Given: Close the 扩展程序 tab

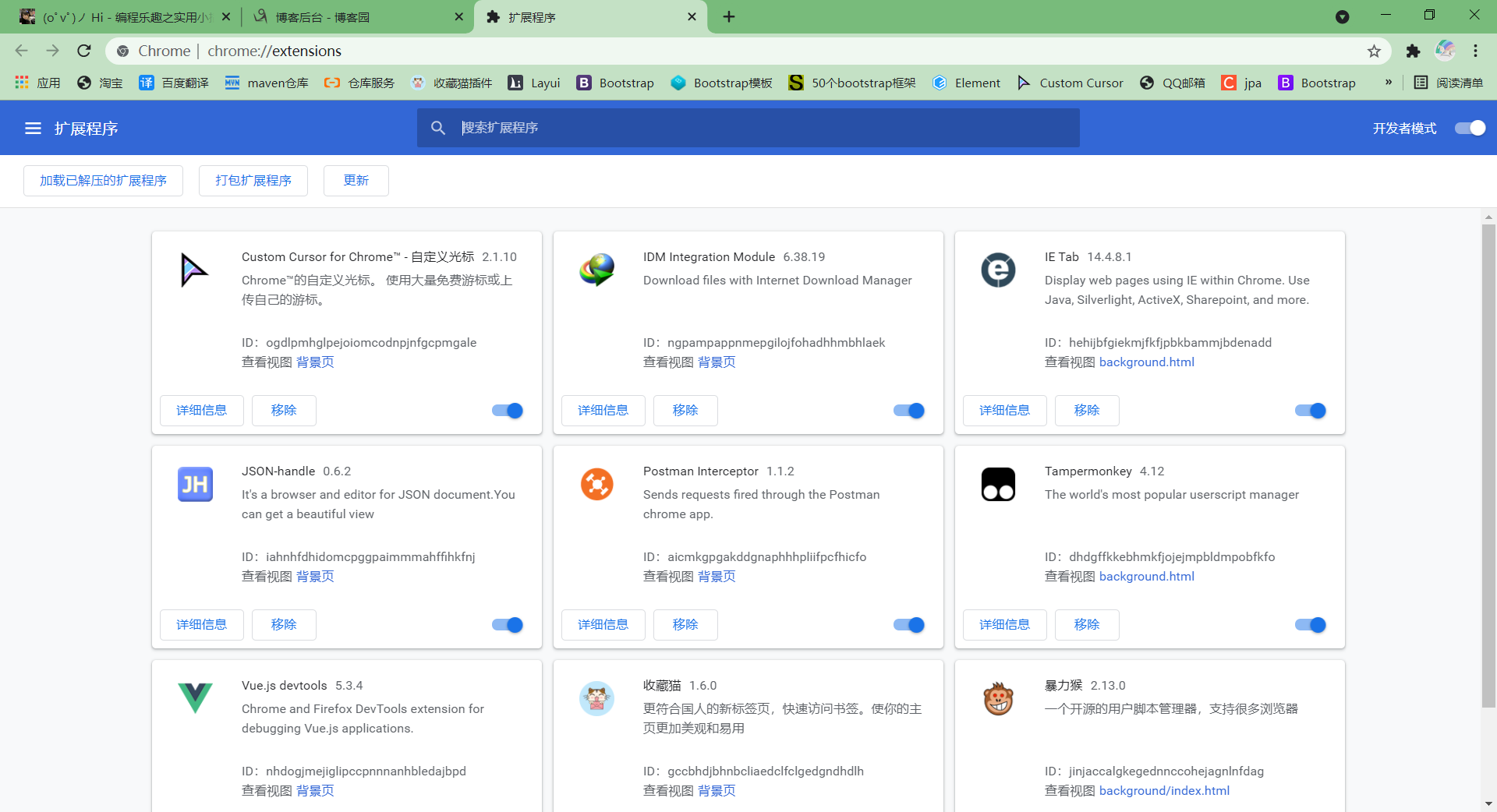Looking at the screenshot, I should pos(692,16).
